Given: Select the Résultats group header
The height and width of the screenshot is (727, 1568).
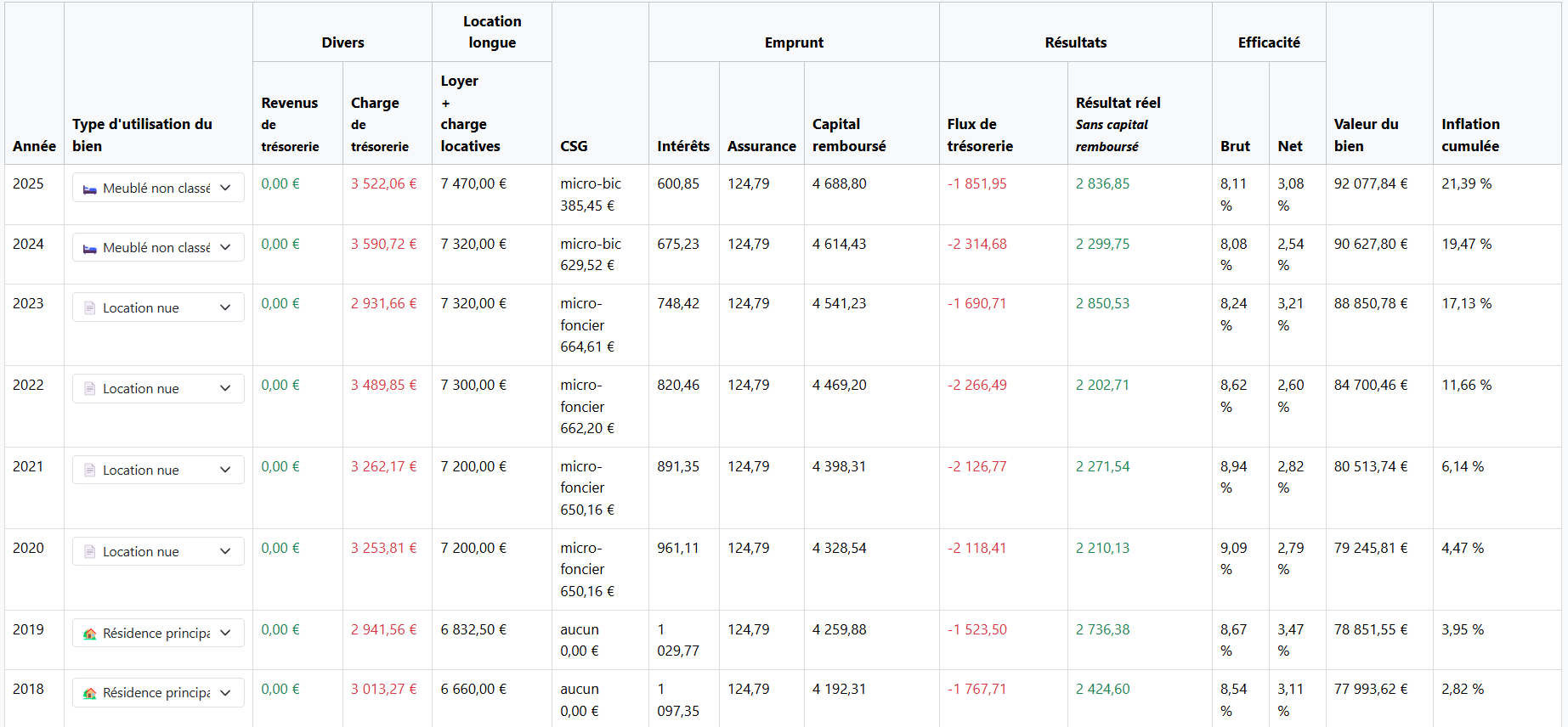Looking at the screenshot, I should coord(1075,42).
